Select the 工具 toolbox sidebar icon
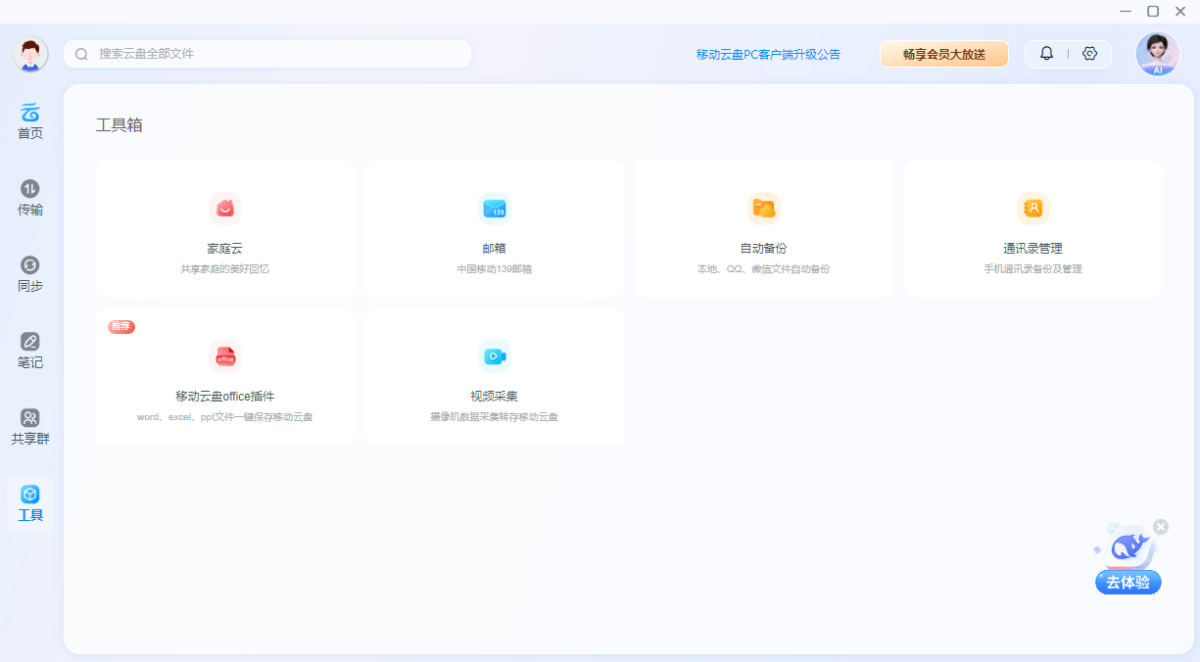Viewport: 1200px width, 662px height. tap(29, 501)
